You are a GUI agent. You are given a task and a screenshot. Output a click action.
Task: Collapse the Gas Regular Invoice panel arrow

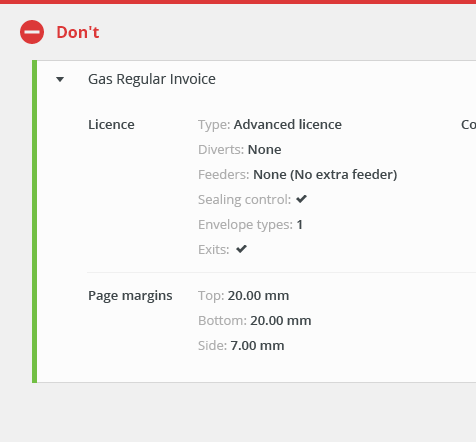click(60, 79)
